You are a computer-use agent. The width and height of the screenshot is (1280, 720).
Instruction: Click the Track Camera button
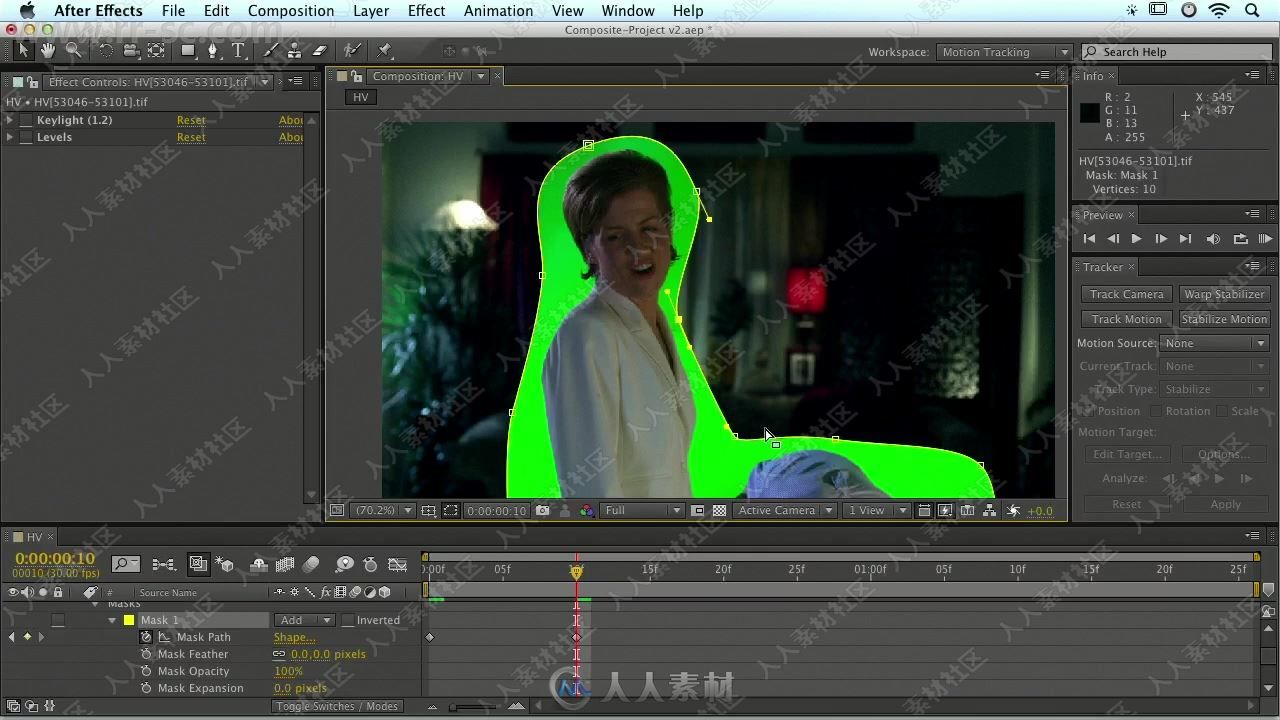1127,294
